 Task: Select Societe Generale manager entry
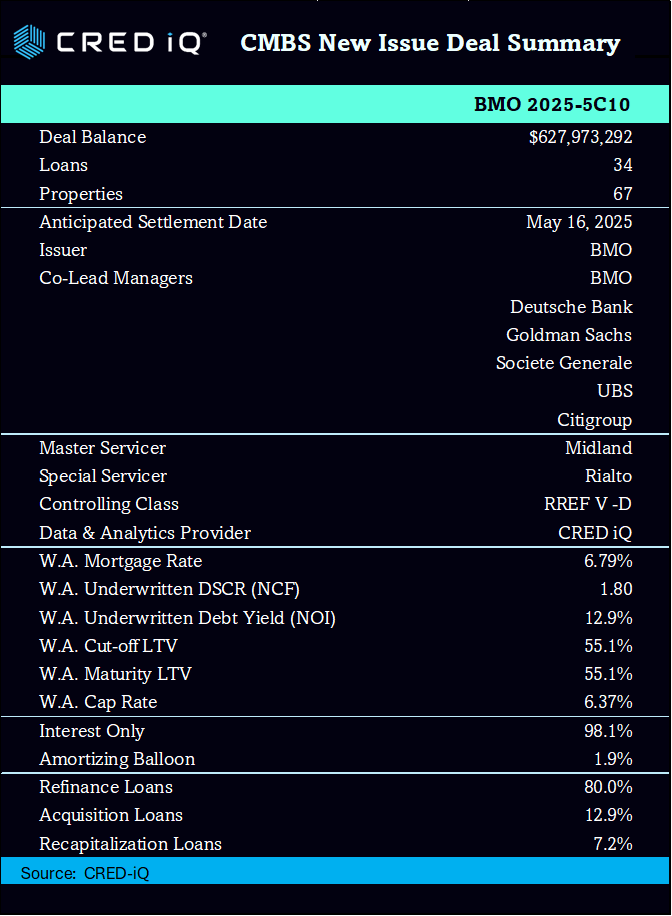click(564, 363)
